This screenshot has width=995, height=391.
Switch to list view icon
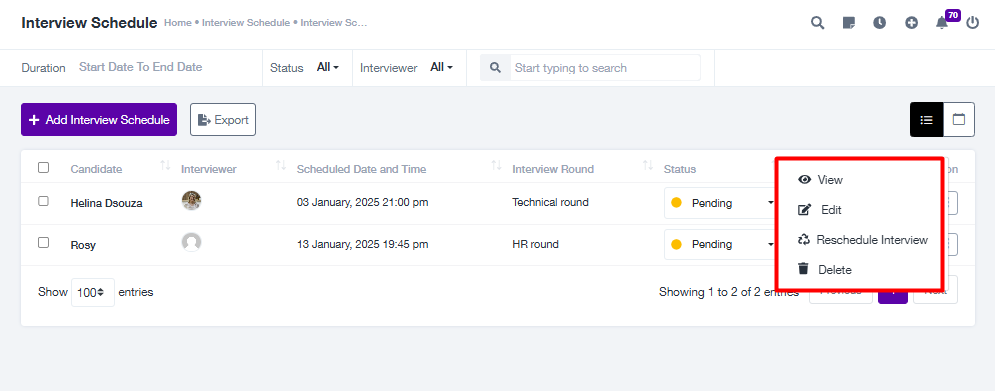[x=926, y=119]
